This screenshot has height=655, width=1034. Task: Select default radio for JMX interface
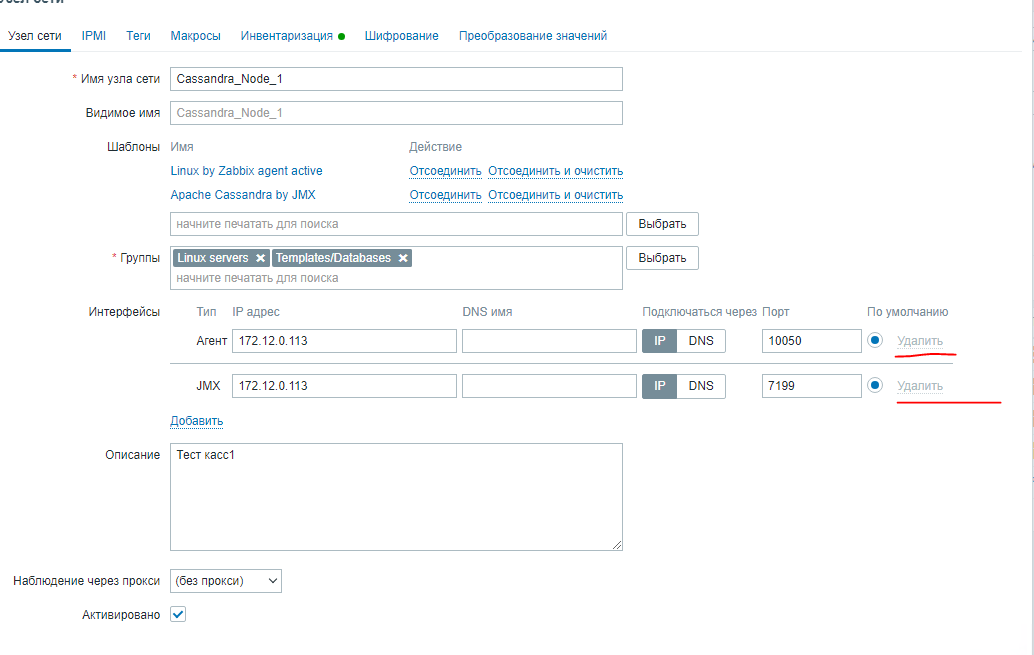(875, 385)
